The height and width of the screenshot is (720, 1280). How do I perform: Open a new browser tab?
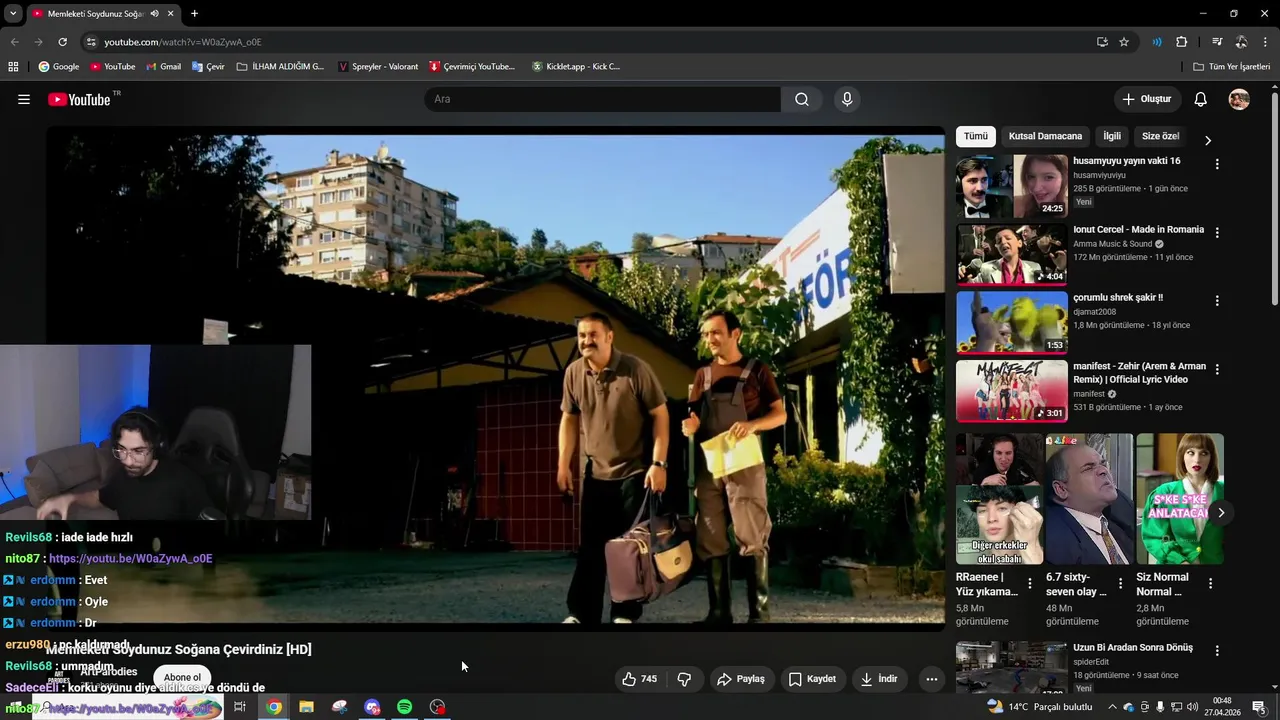tap(194, 14)
